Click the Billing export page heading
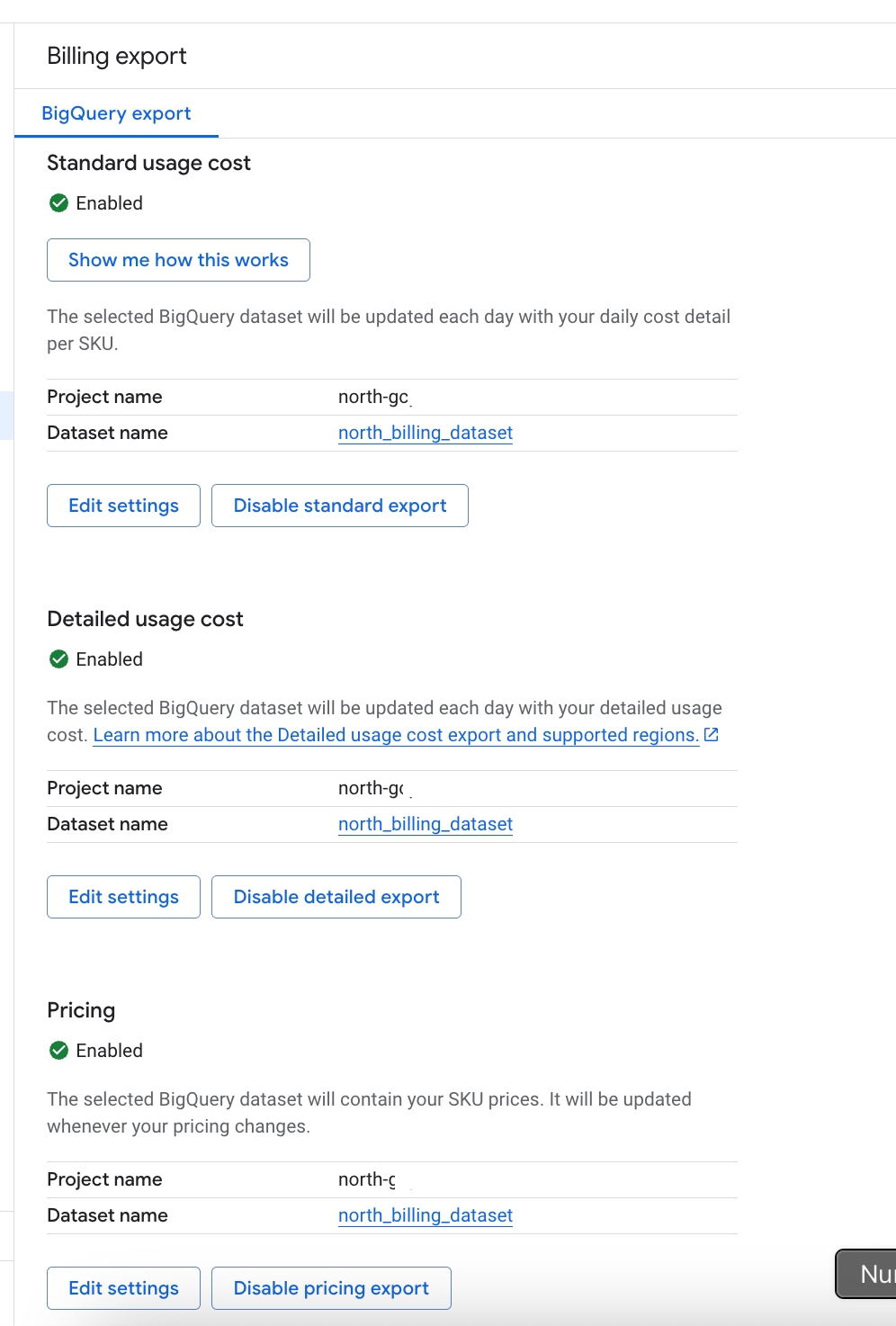Viewport: 896px width, 1326px height. point(117,56)
